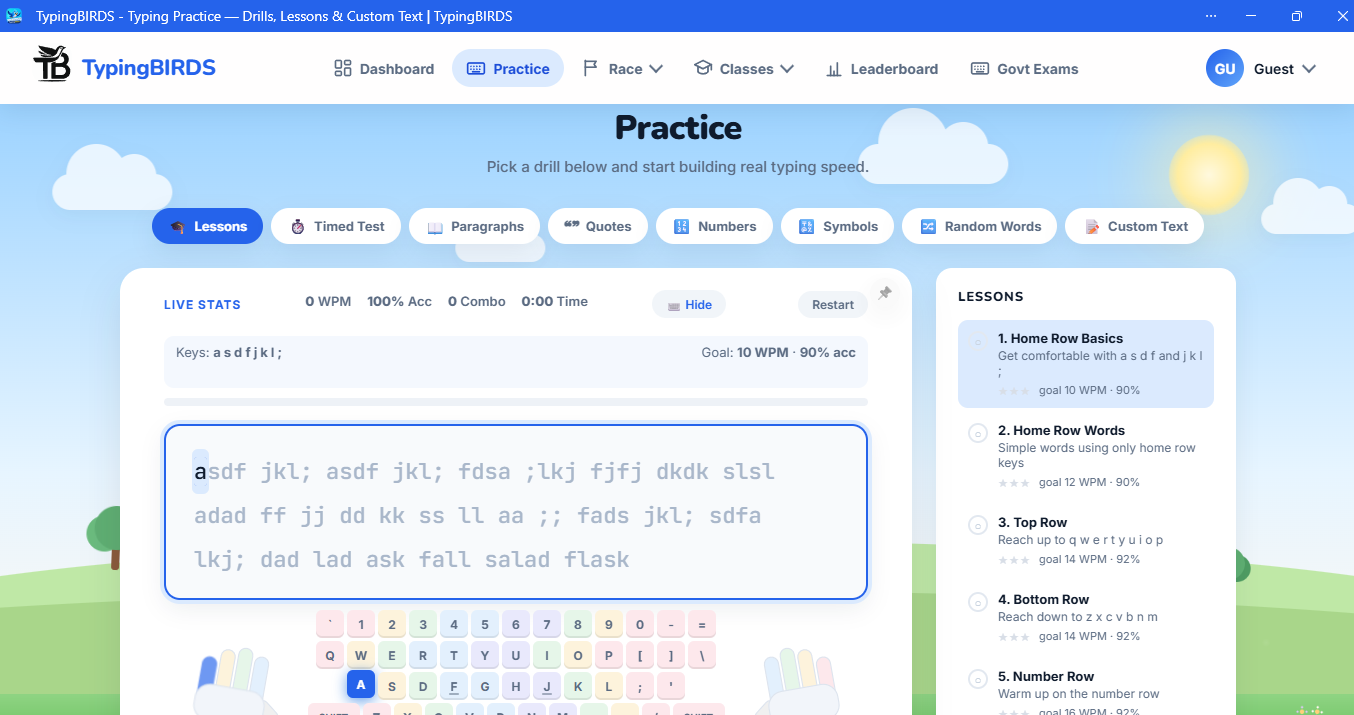Click the J key on keyboard
This screenshot has width=1354, height=715.
click(x=547, y=686)
